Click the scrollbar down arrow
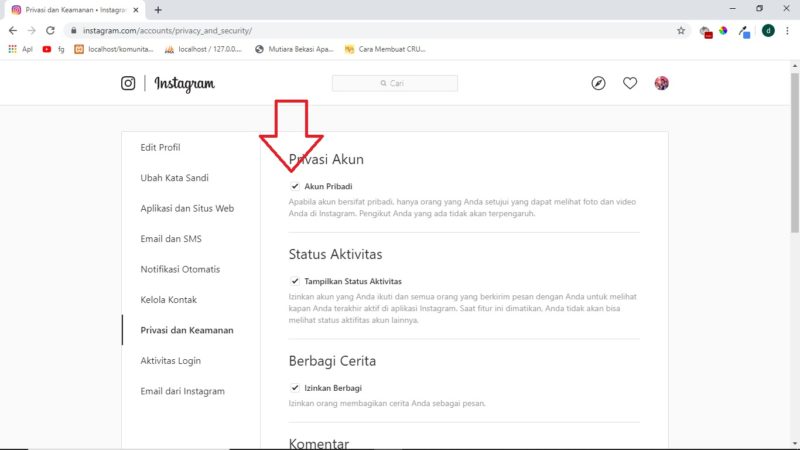The width and height of the screenshot is (800, 450). point(795,444)
